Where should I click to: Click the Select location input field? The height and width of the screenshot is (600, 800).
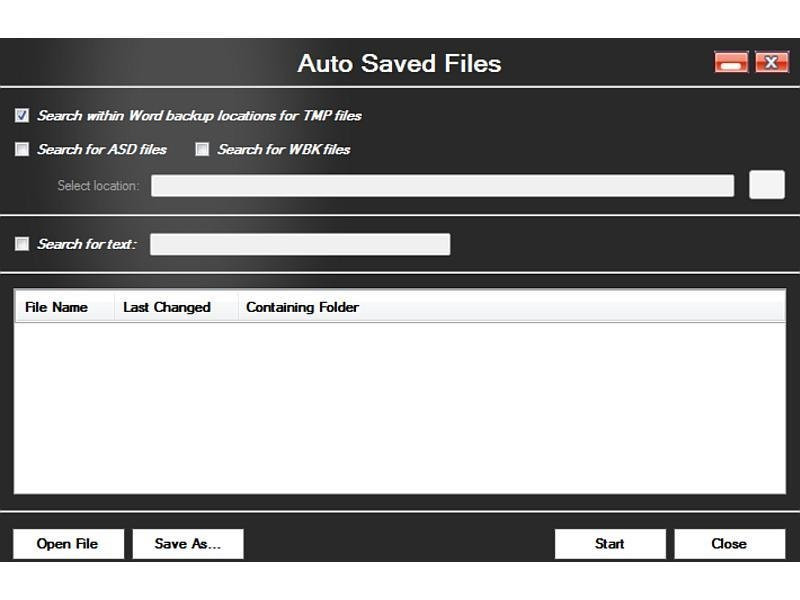click(442, 185)
